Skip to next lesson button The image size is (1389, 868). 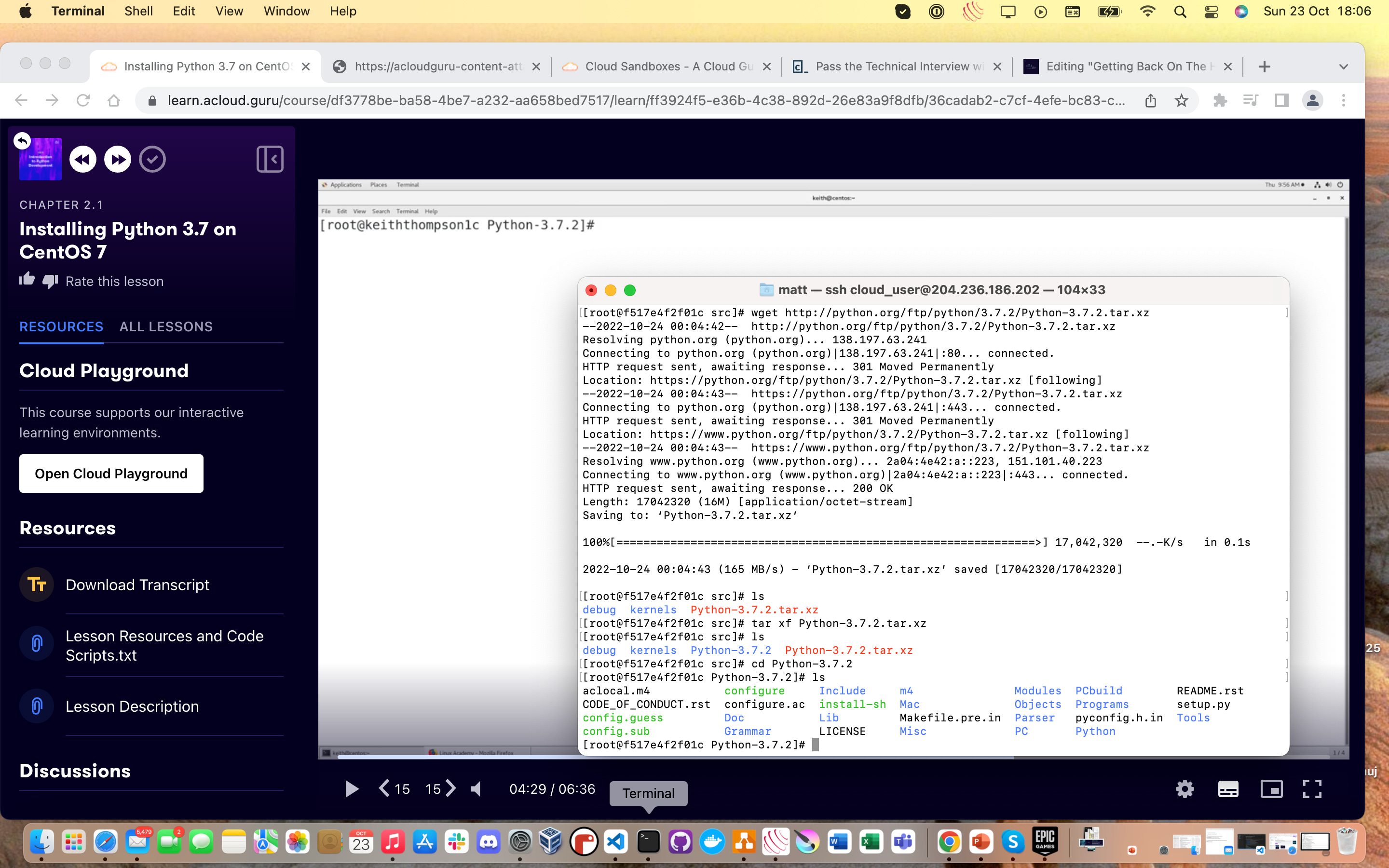[118, 159]
